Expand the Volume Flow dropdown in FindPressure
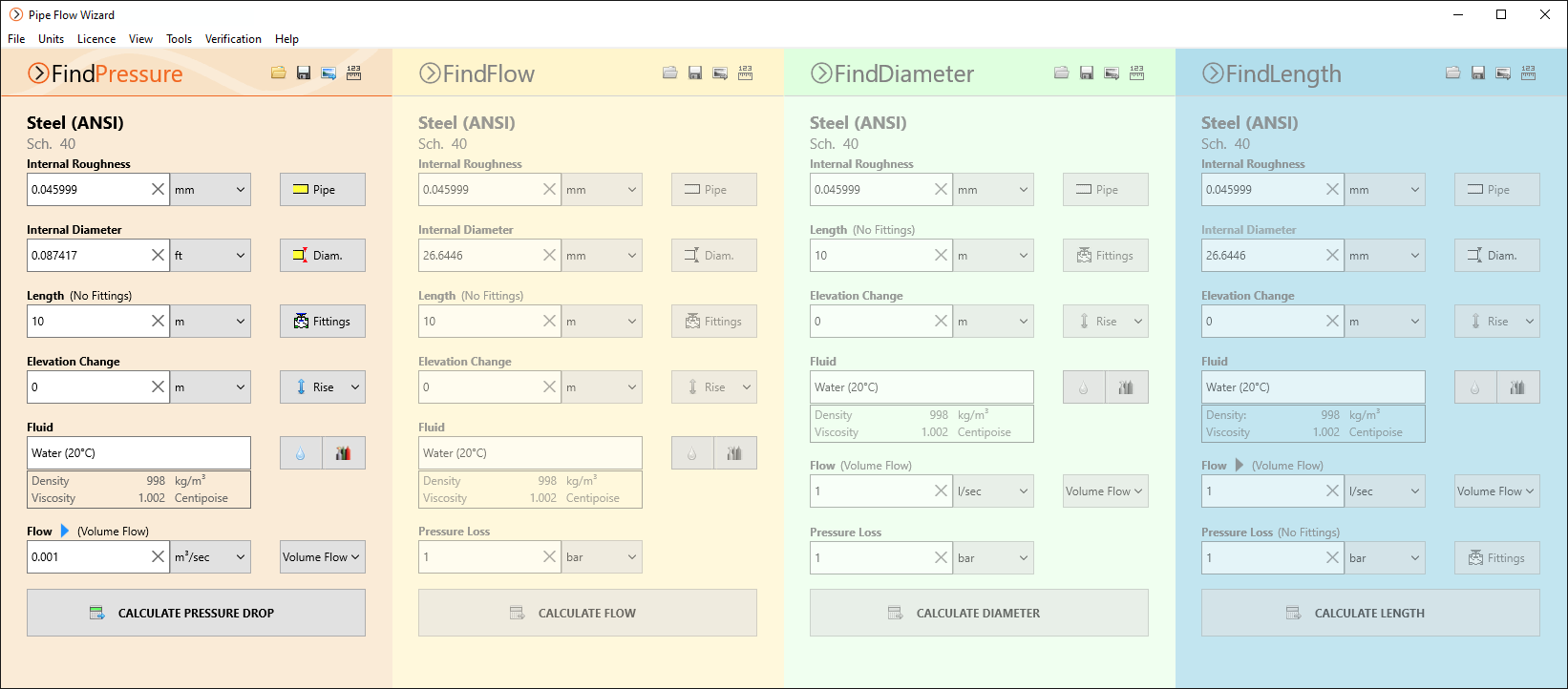The image size is (1568, 689). pyautogui.click(x=322, y=557)
